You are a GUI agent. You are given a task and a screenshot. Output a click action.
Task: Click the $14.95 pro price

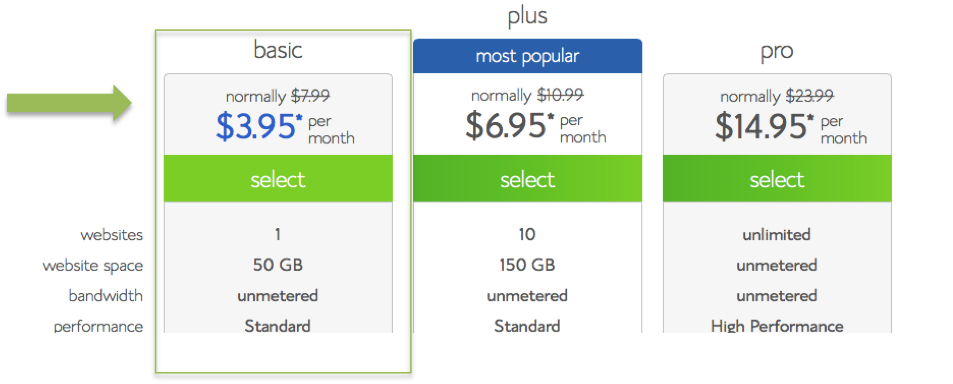764,126
